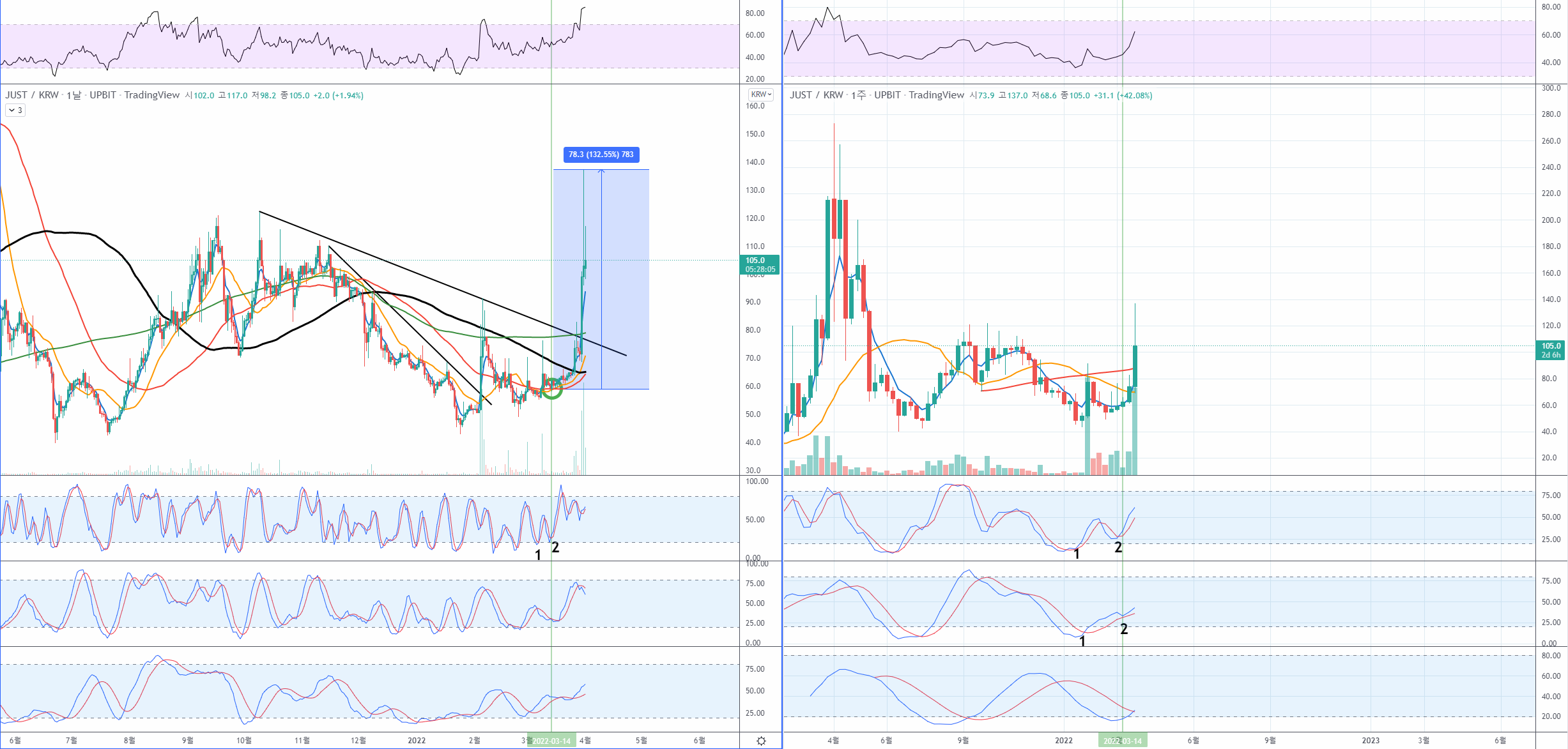
Task: Select the 2022-03-14 date marker on weekly chart
Action: click(x=1123, y=741)
